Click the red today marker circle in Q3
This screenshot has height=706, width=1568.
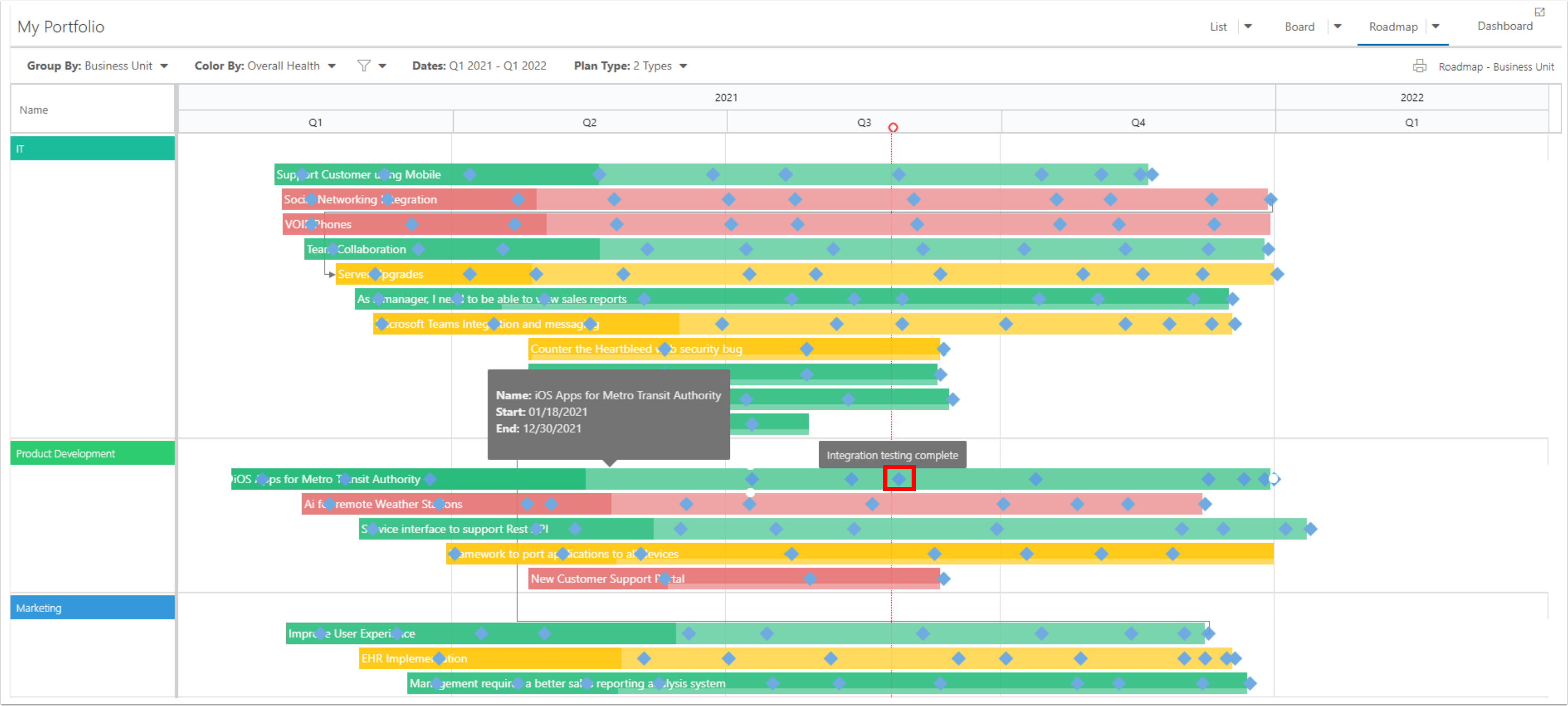click(x=892, y=127)
